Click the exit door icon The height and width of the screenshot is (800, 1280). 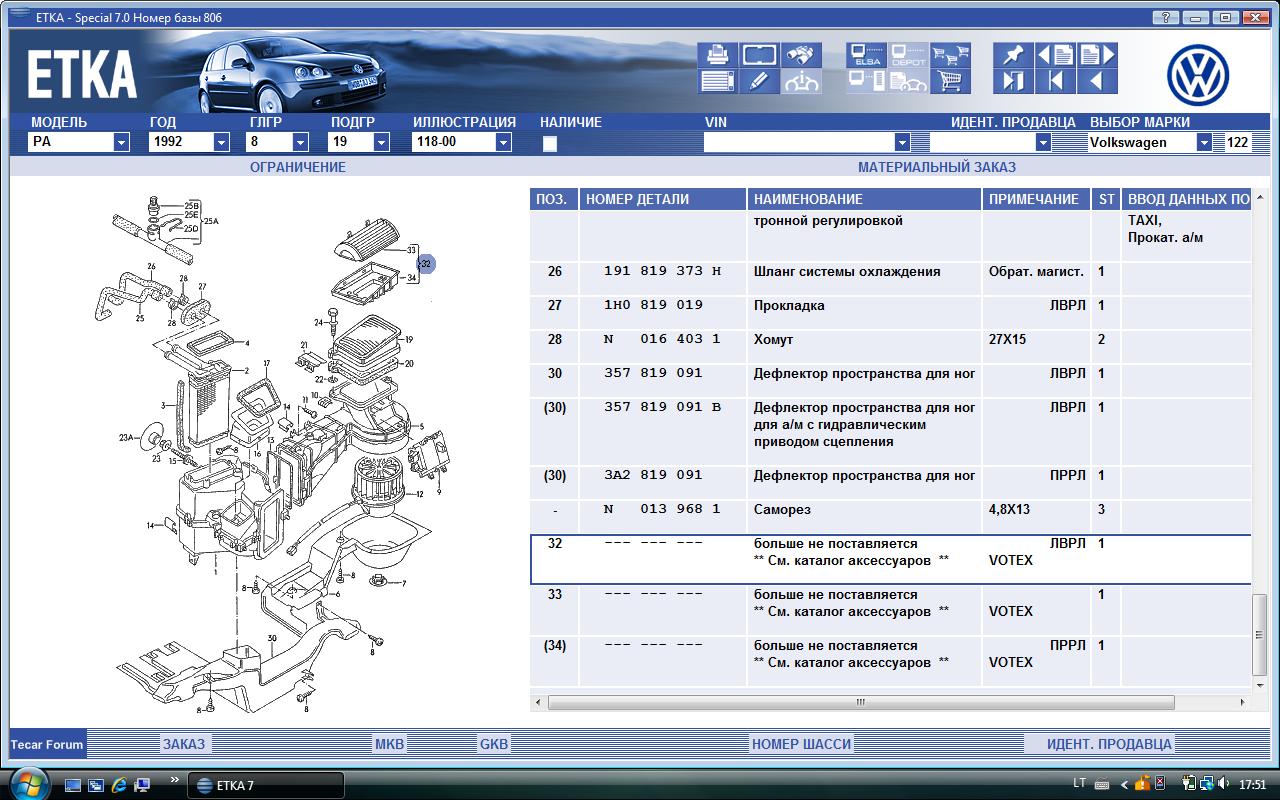coord(1013,82)
